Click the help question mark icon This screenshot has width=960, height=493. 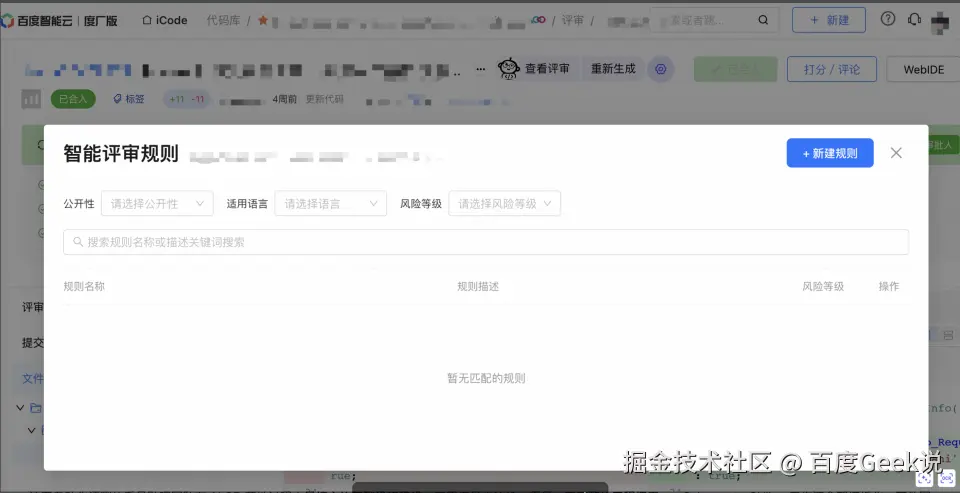coord(888,20)
